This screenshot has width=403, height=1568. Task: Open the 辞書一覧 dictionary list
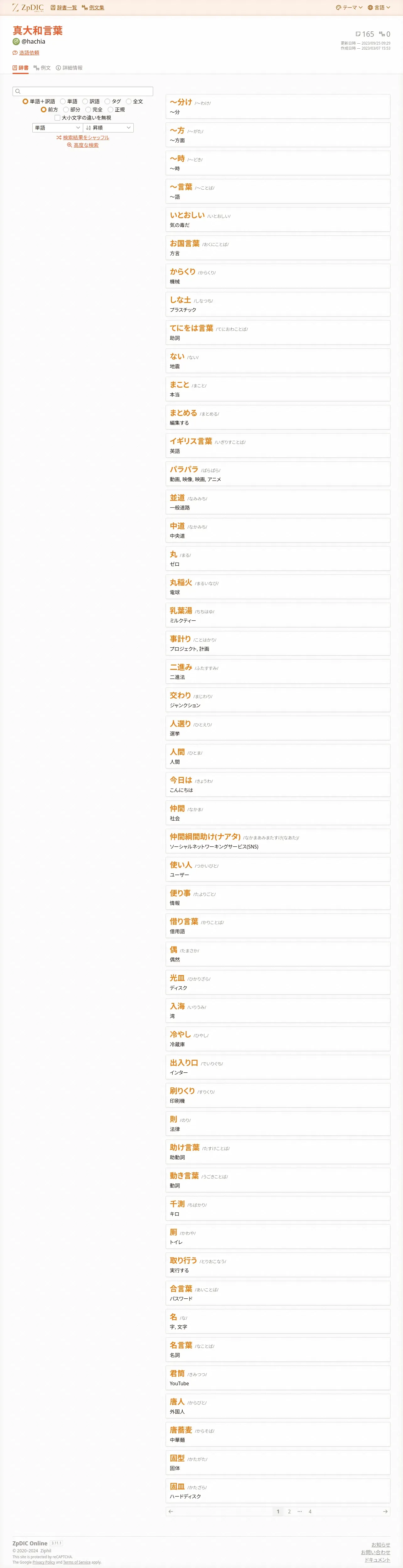pos(64,8)
